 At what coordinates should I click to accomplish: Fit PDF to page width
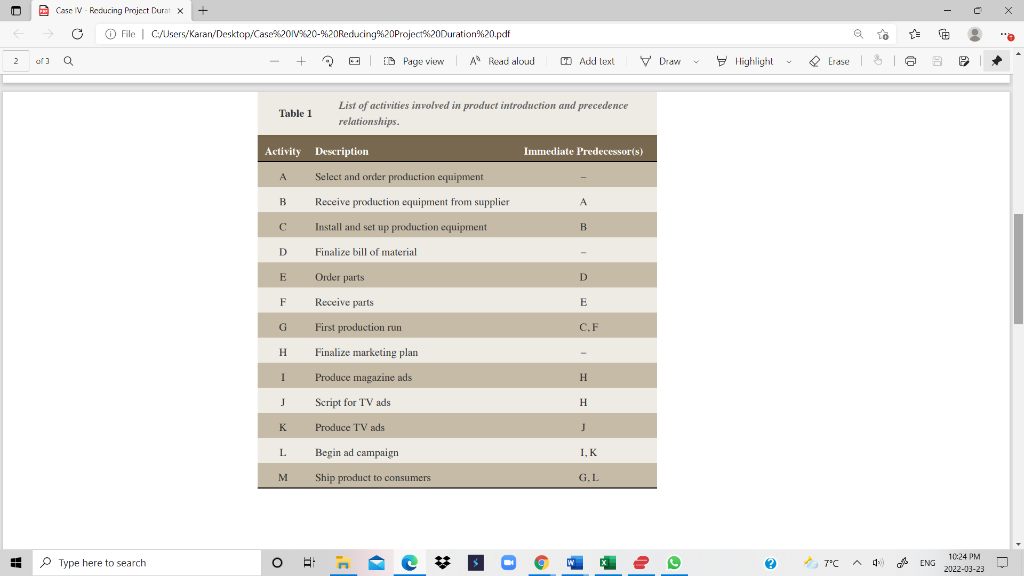(x=355, y=61)
